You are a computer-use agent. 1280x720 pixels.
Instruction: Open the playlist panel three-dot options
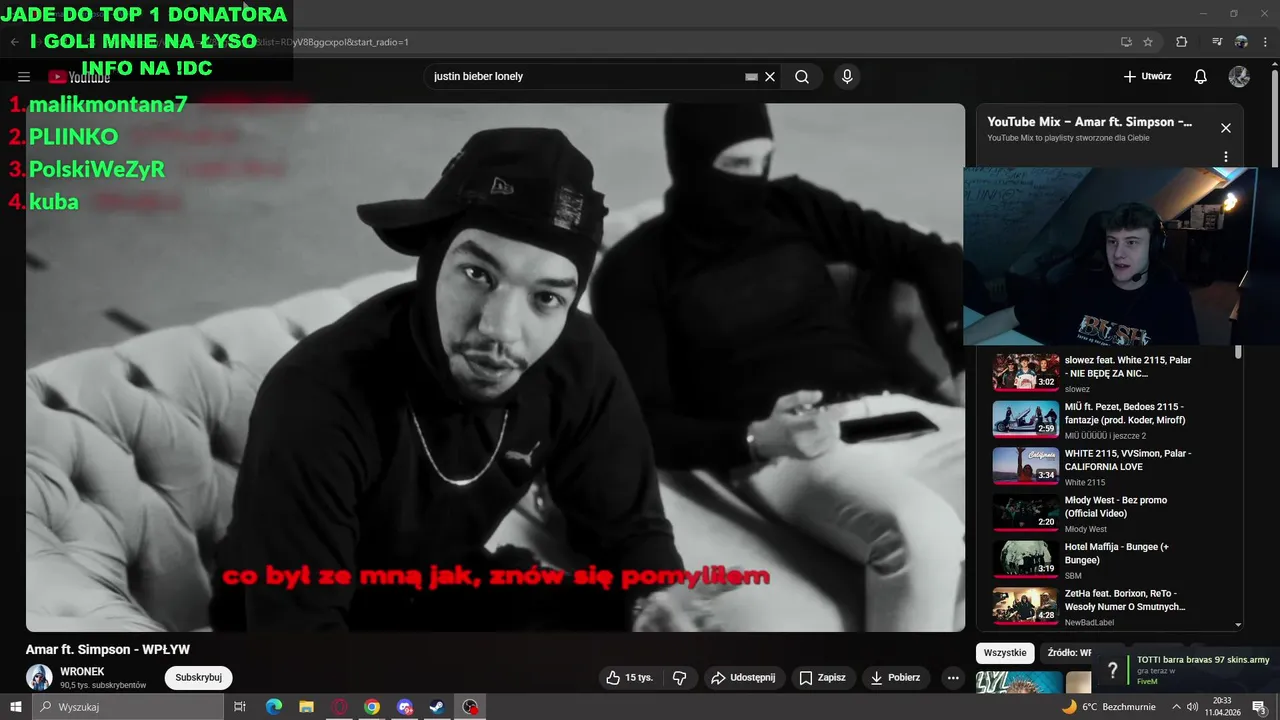point(1225,157)
